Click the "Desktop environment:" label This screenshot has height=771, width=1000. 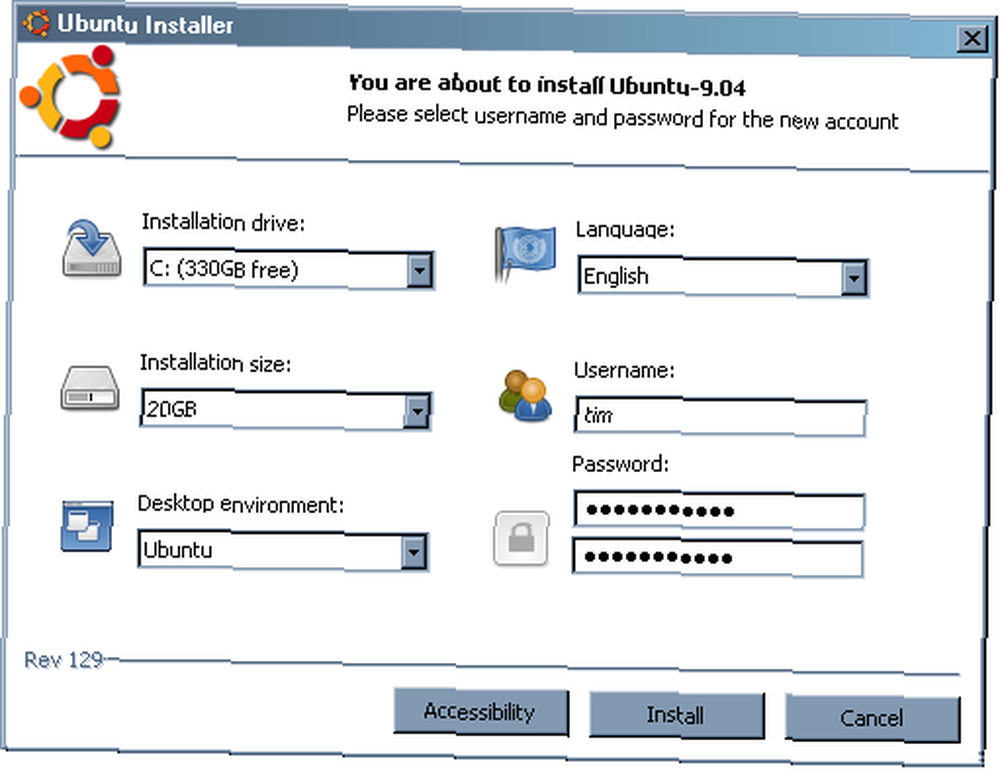point(241,504)
